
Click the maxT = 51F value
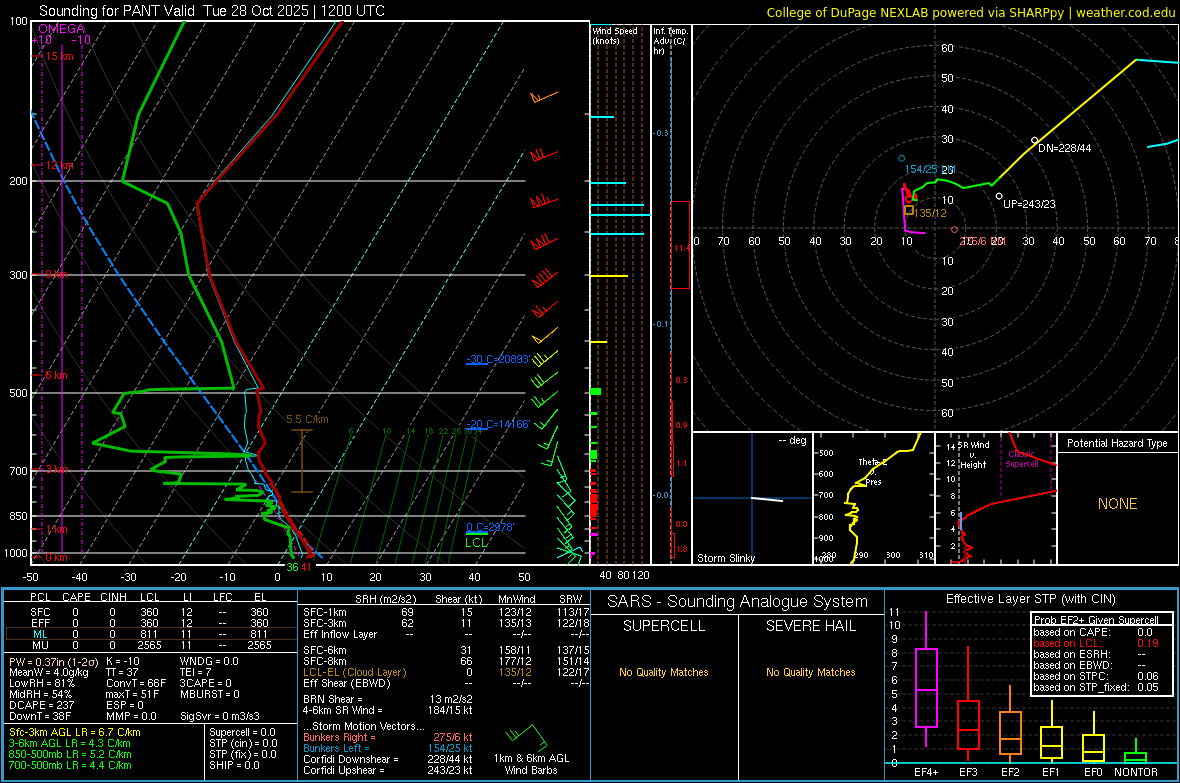tap(132, 694)
